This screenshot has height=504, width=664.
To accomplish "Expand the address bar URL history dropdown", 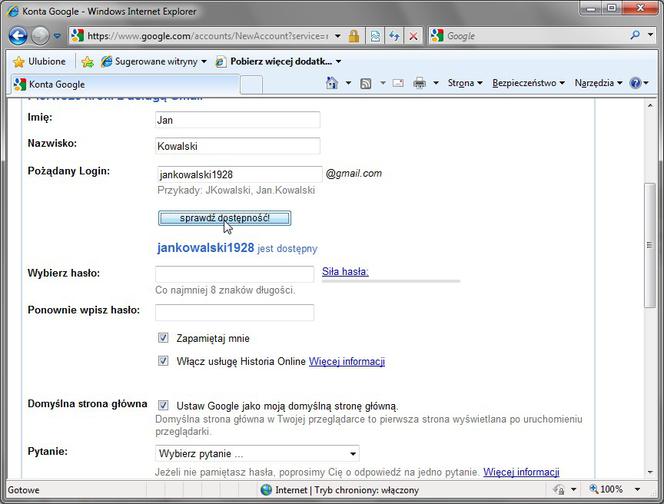I will 338,36.
